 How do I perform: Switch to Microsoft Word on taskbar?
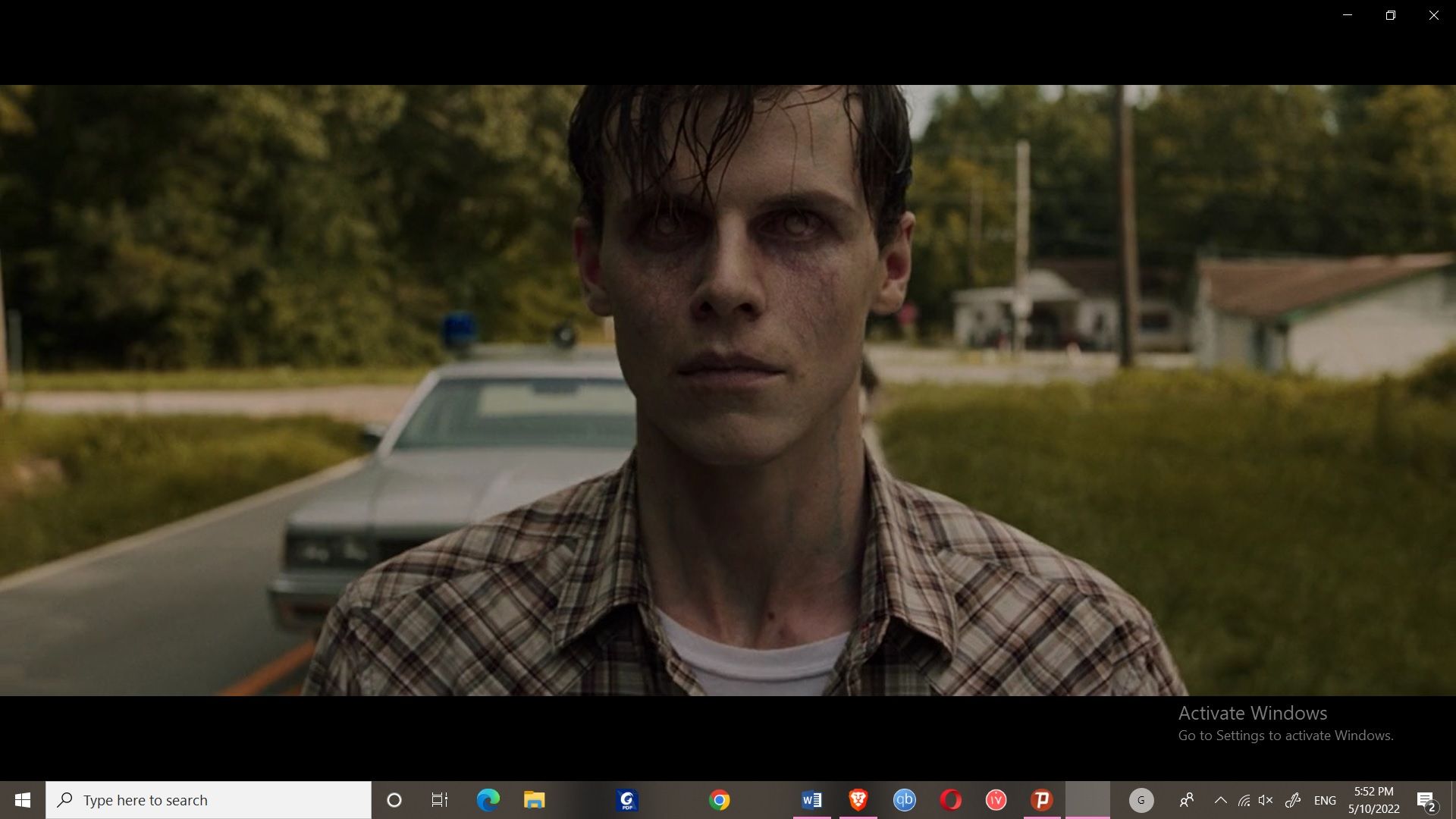pyautogui.click(x=811, y=800)
